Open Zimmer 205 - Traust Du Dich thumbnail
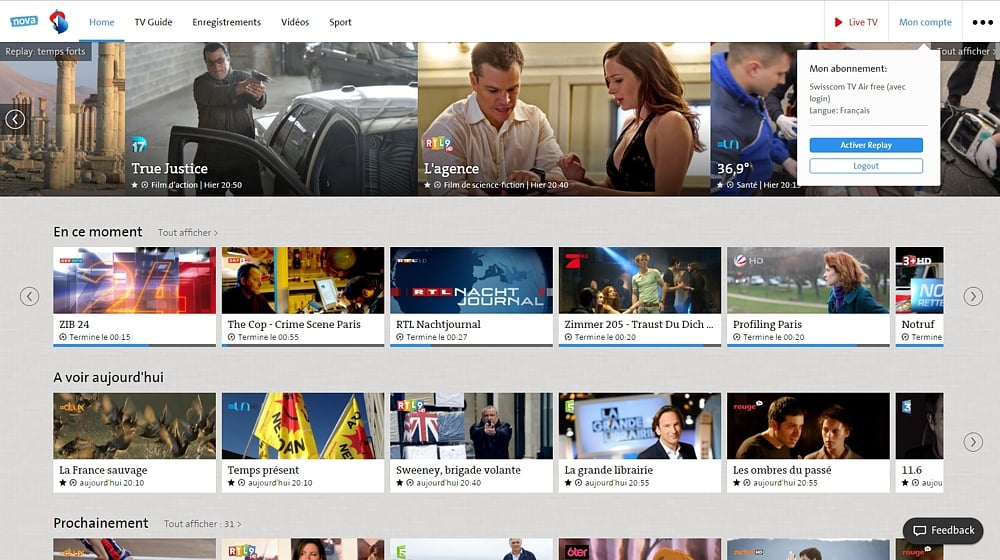This screenshot has width=1000, height=560. [640, 281]
